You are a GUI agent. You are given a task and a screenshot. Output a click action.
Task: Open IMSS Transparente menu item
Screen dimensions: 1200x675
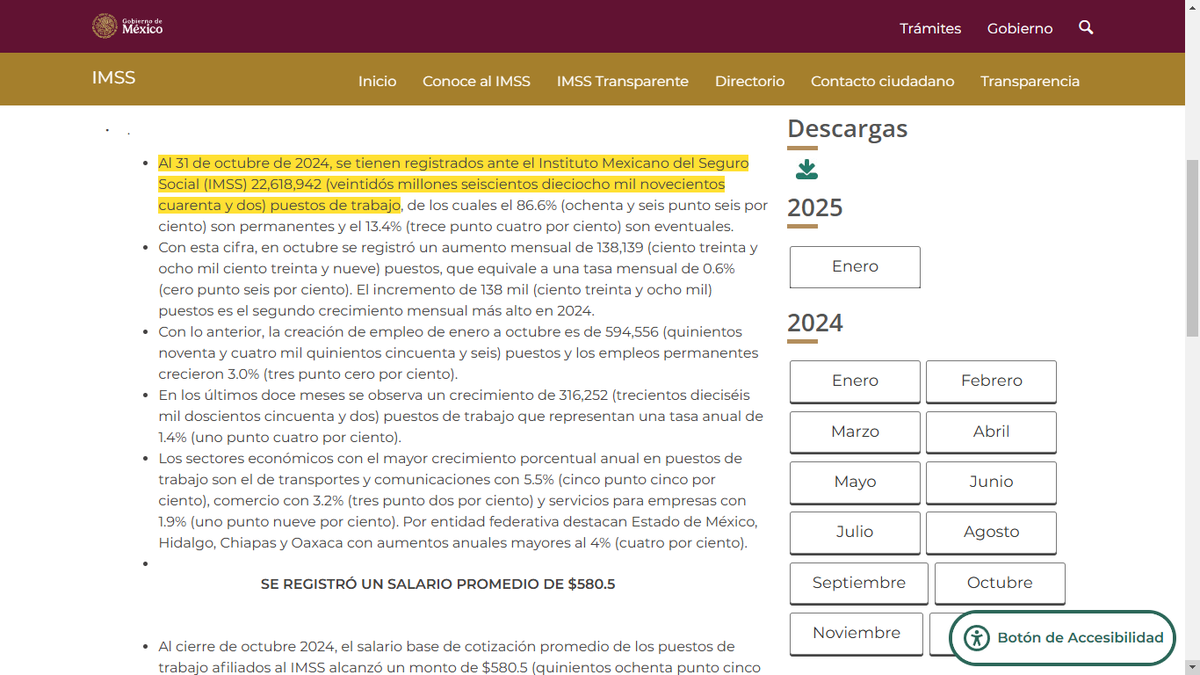click(x=623, y=81)
